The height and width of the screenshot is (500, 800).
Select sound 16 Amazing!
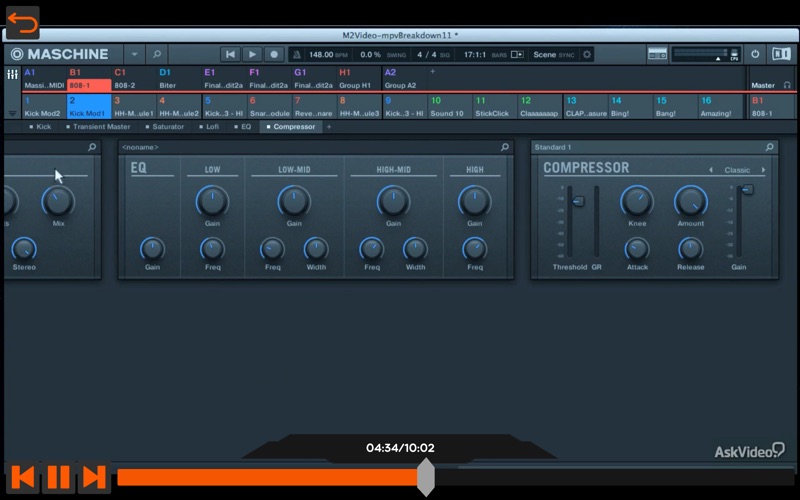[x=718, y=107]
